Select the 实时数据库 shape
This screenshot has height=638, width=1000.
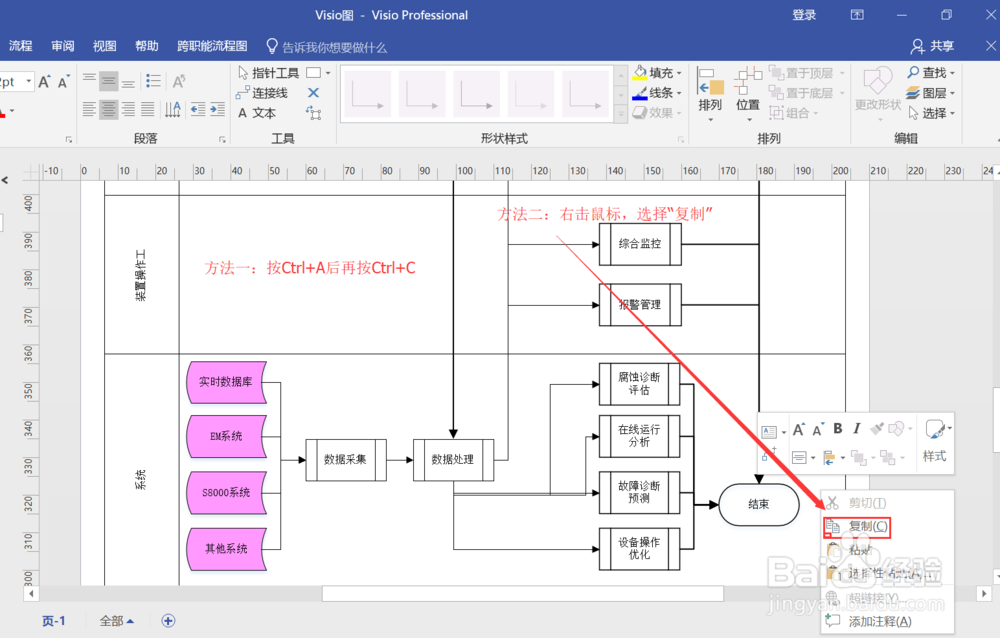coord(226,382)
